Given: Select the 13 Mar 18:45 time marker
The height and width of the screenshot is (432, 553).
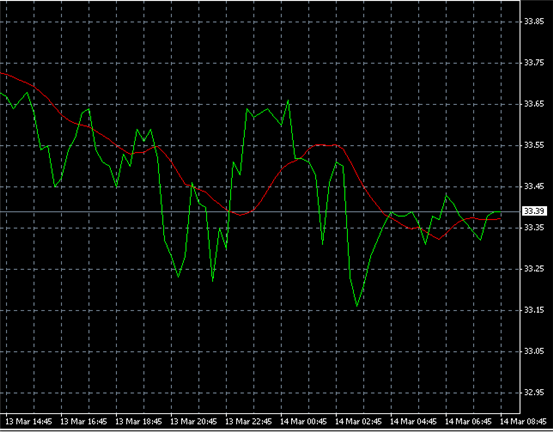Looking at the screenshot, I should tap(139, 421).
